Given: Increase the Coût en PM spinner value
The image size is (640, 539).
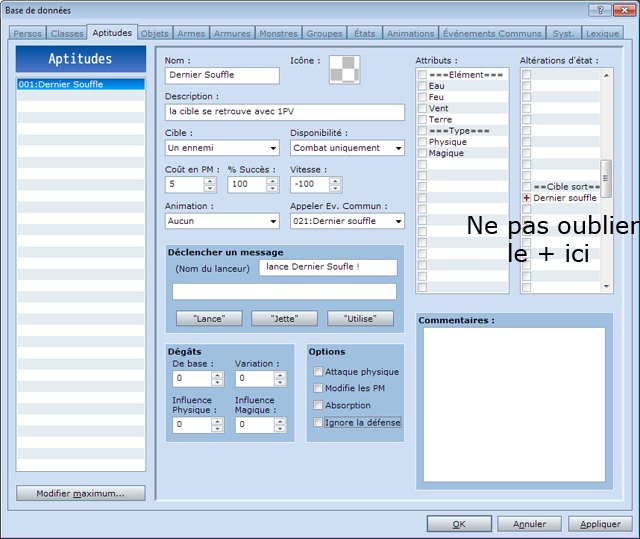Looking at the screenshot, I should (210, 181).
